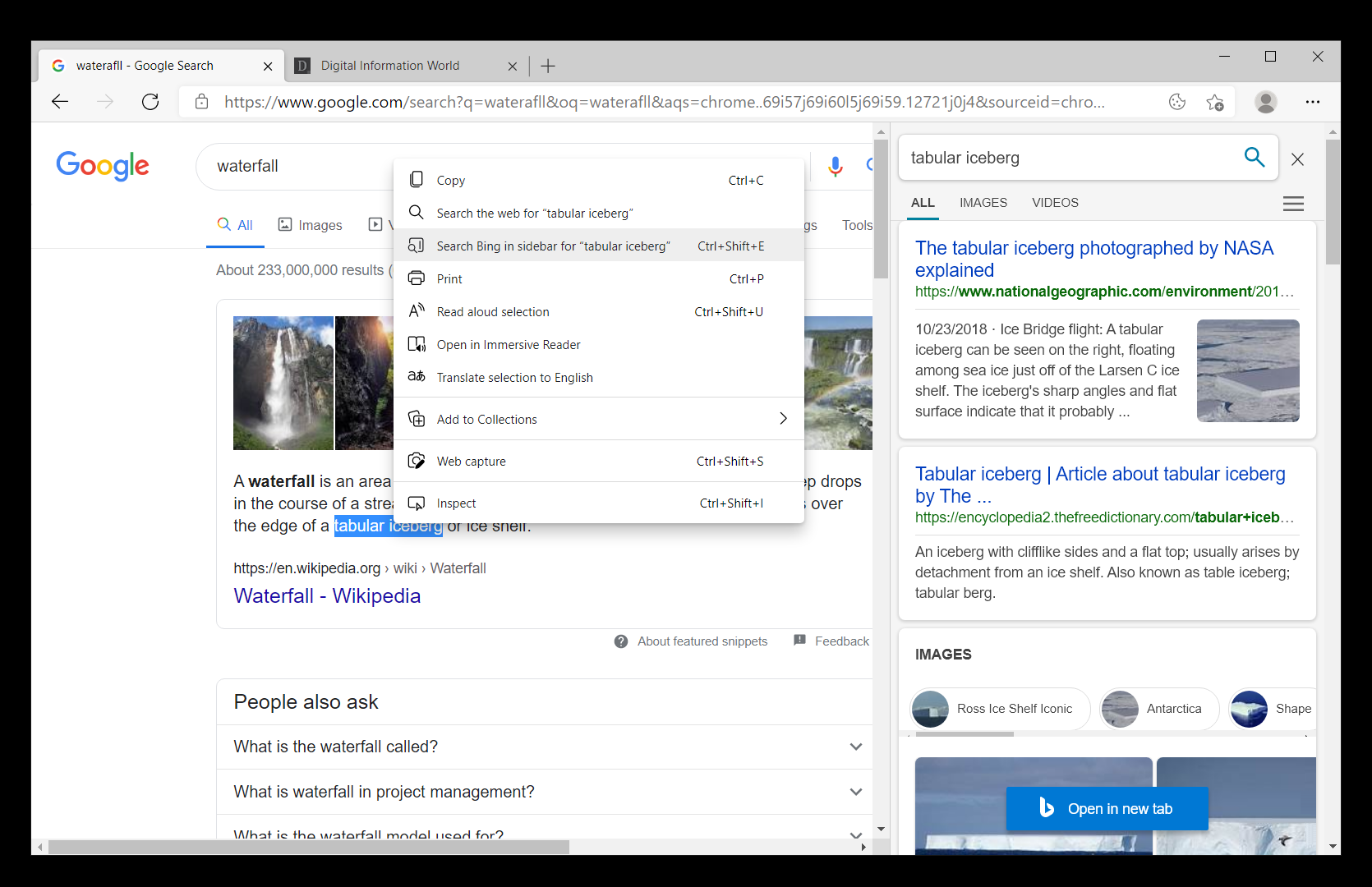Open the browser profile avatar icon
Image resolution: width=1372 pixels, height=887 pixels.
click(x=1265, y=102)
